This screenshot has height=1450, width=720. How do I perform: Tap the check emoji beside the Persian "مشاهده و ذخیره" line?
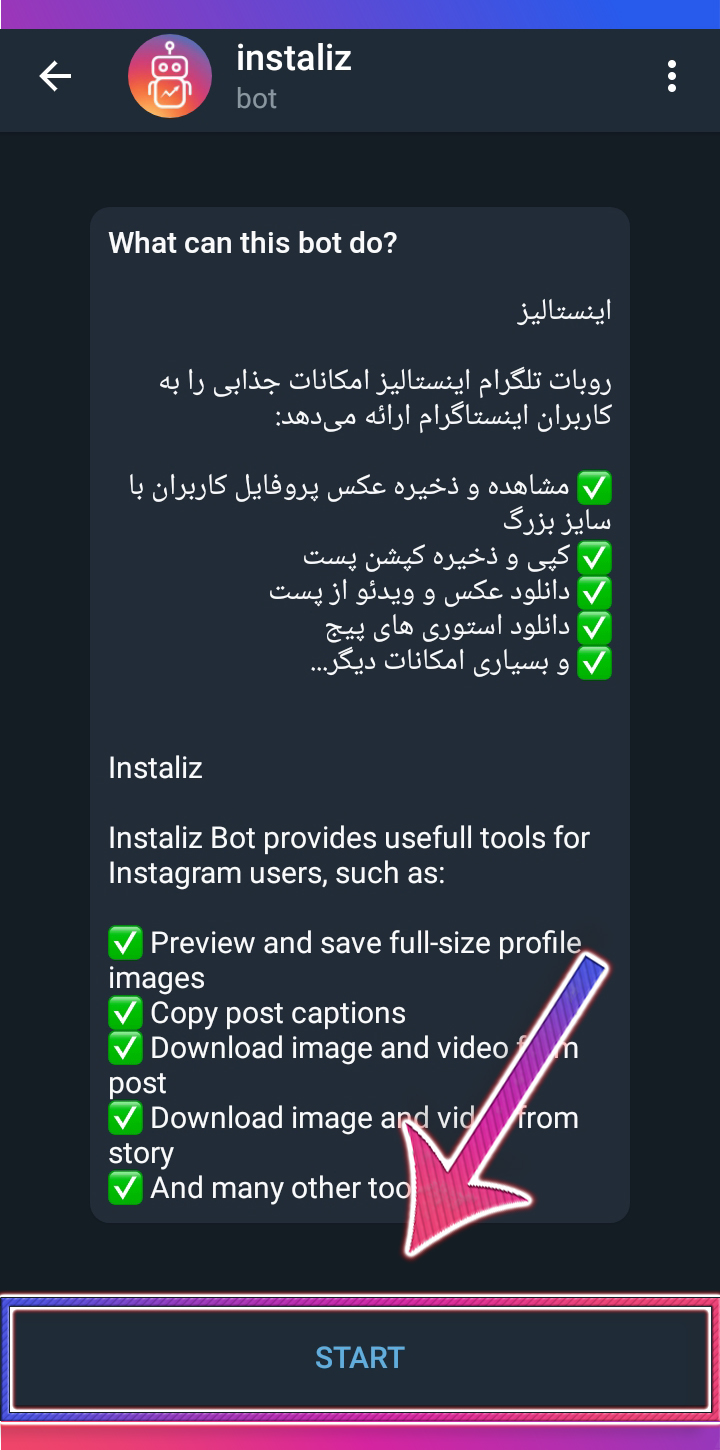(x=595, y=488)
